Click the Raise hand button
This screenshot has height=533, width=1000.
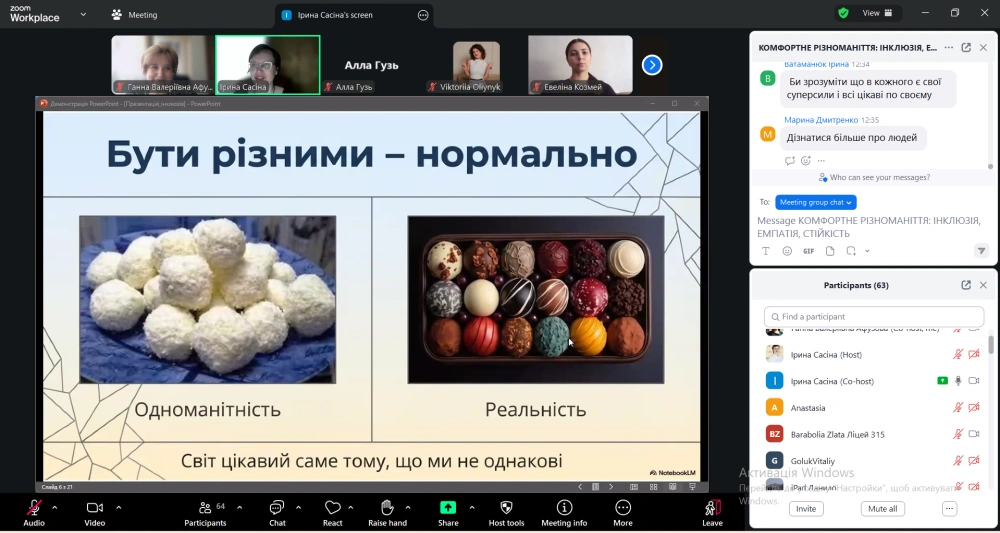pos(387,513)
